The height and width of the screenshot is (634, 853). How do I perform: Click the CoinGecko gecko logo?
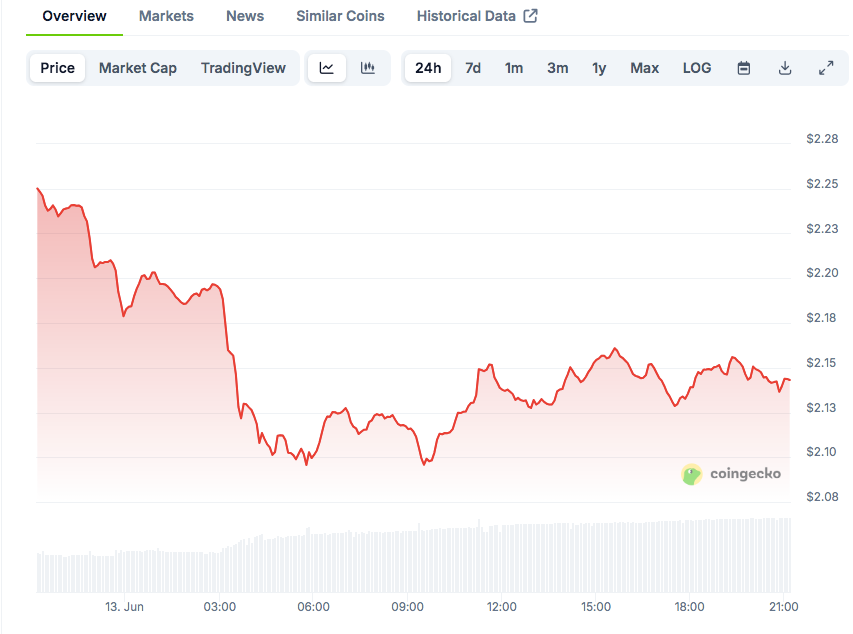691,474
